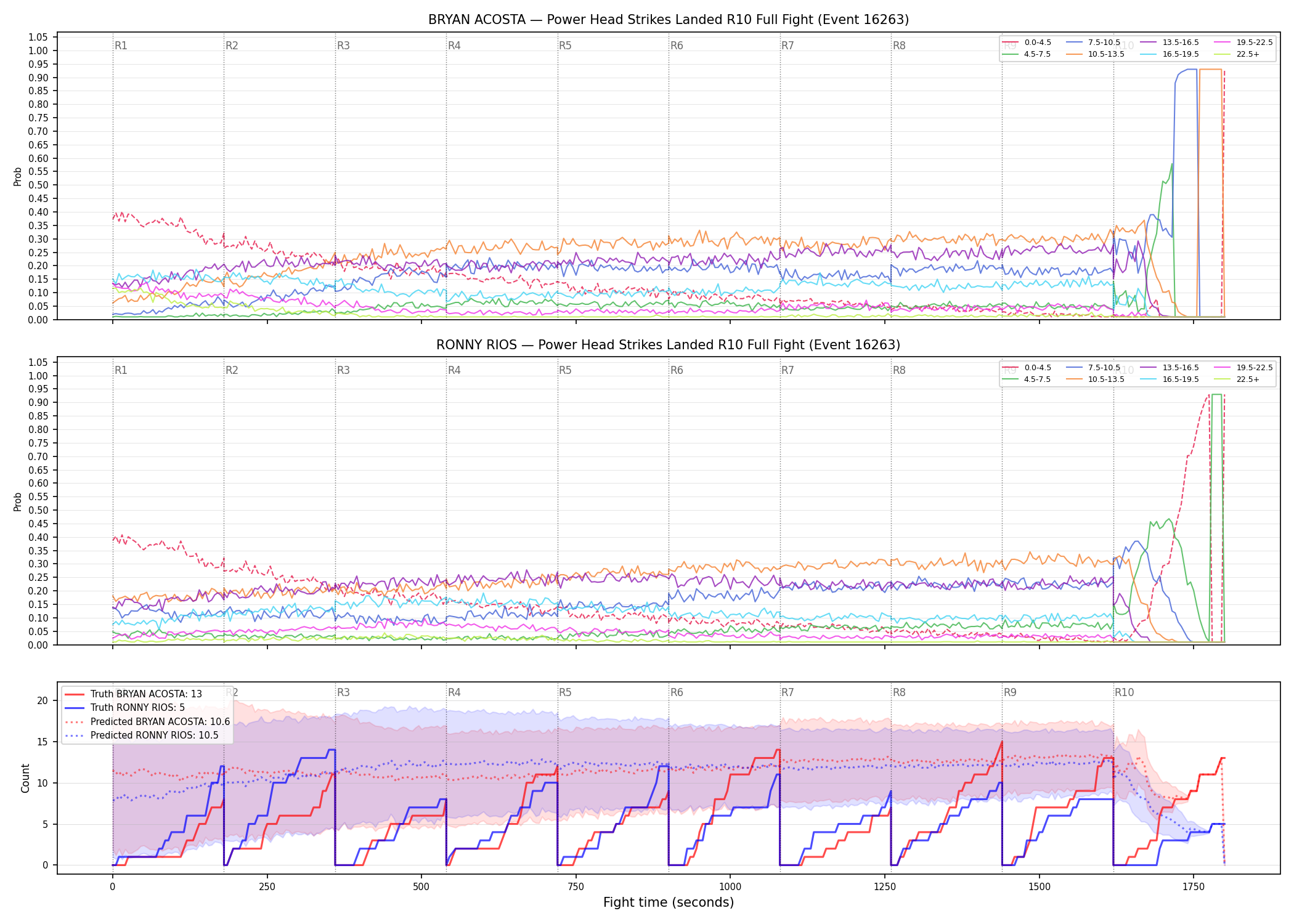This screenshot has width=1294, height=924.
Task: Click the 0.0-4.5 legend entry in top chart
Action: [x=1027, y=43]
